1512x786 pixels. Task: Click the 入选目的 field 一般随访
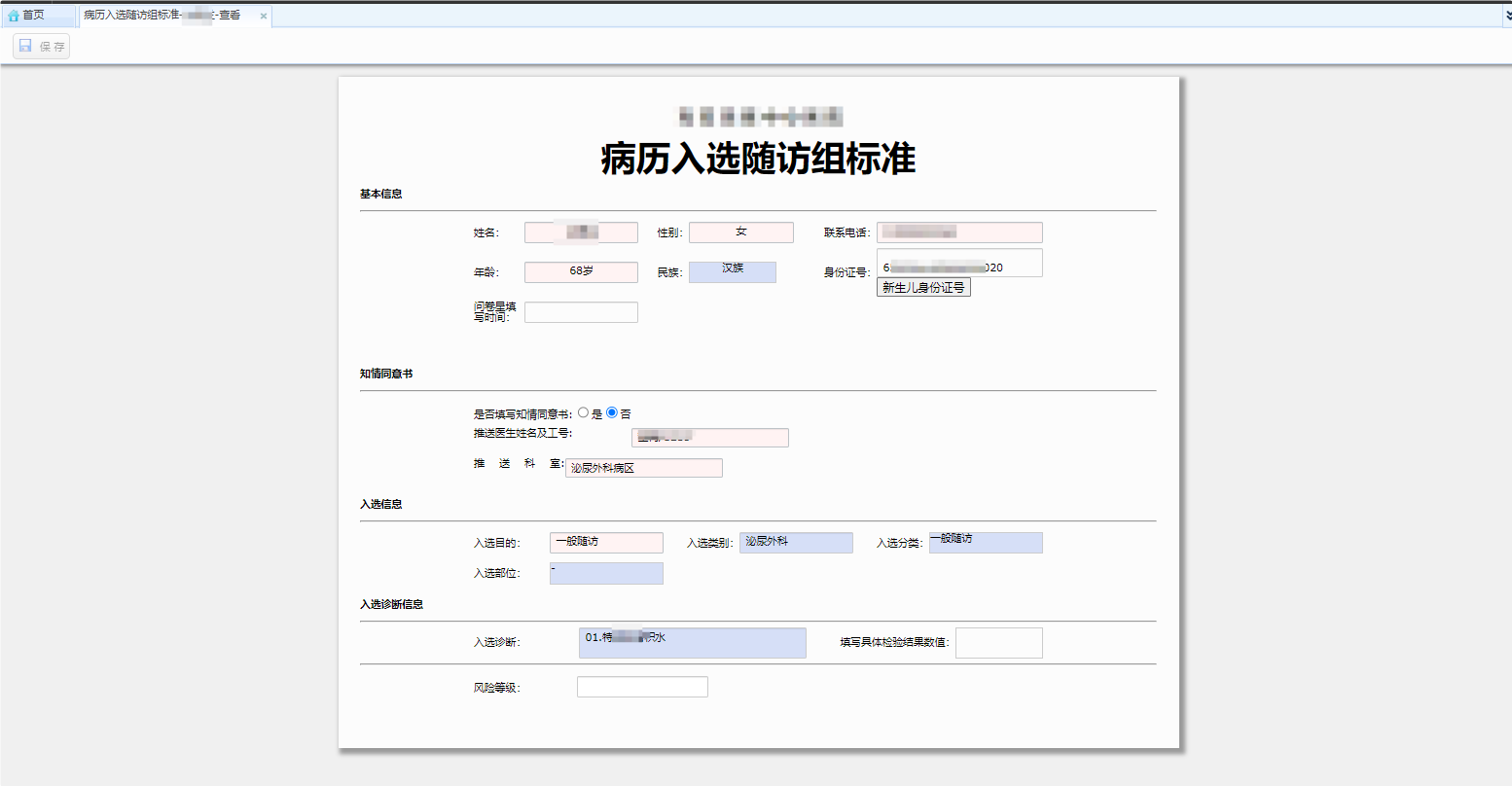[606, 543]
